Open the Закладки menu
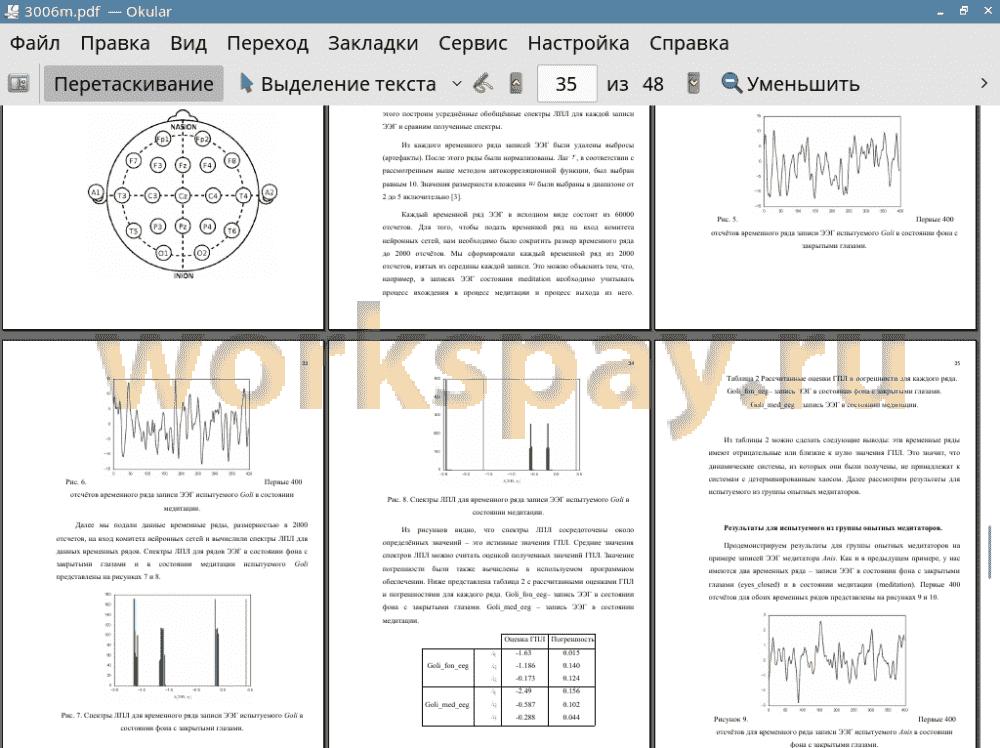The width and height of the screenshot is (1000, 748). point(373,43)
